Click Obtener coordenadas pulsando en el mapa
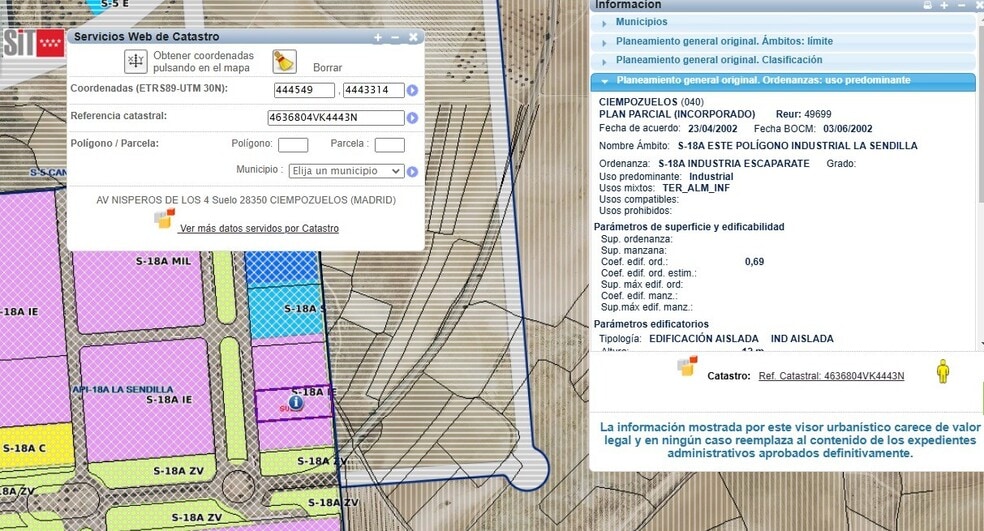The height and width of the screenshot is (531, 984). click(x=203, y=62)
